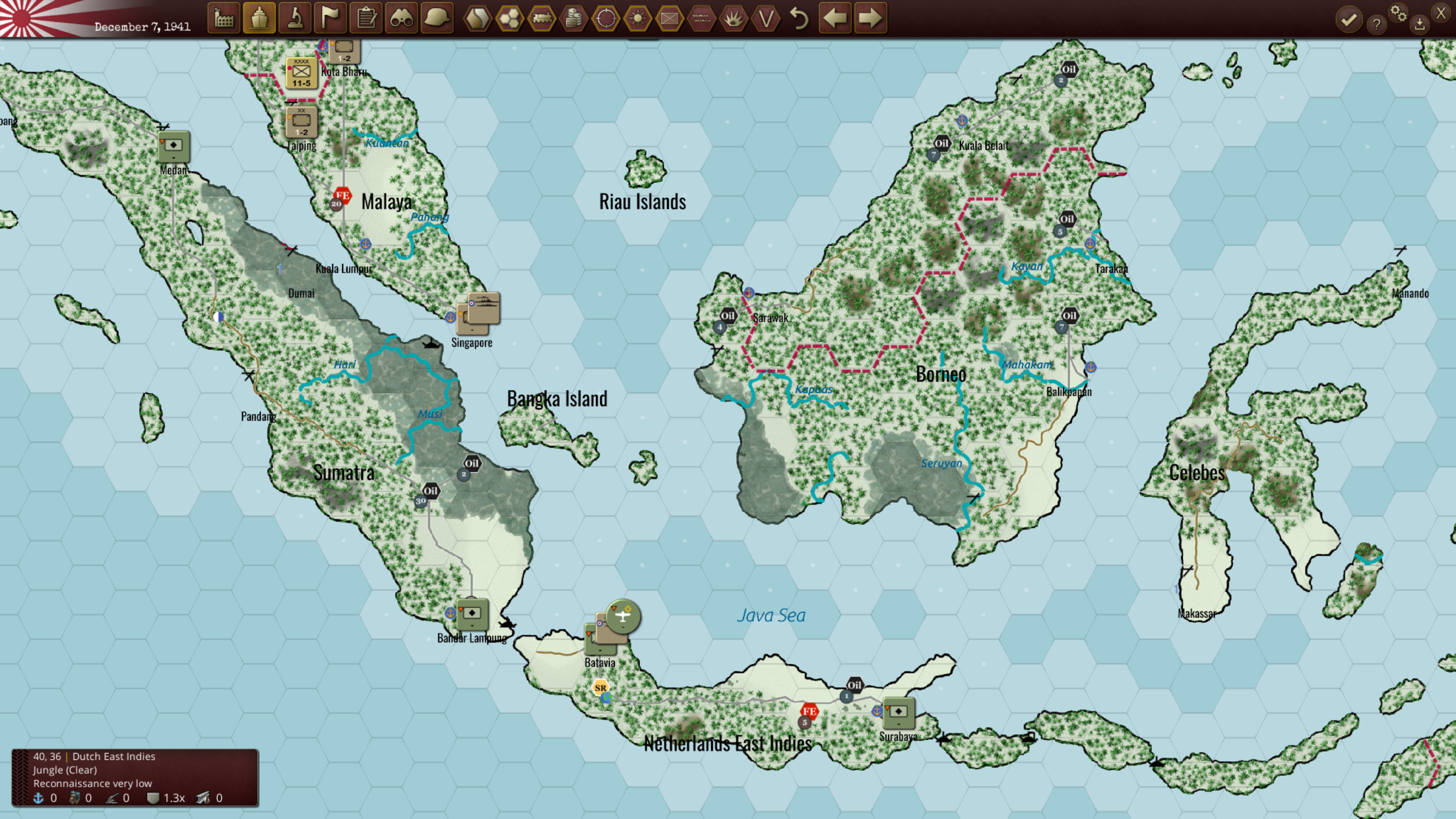1456x819 pixels.
Task: Click the binoculars toolbar icon
Action: coord(402,18)
